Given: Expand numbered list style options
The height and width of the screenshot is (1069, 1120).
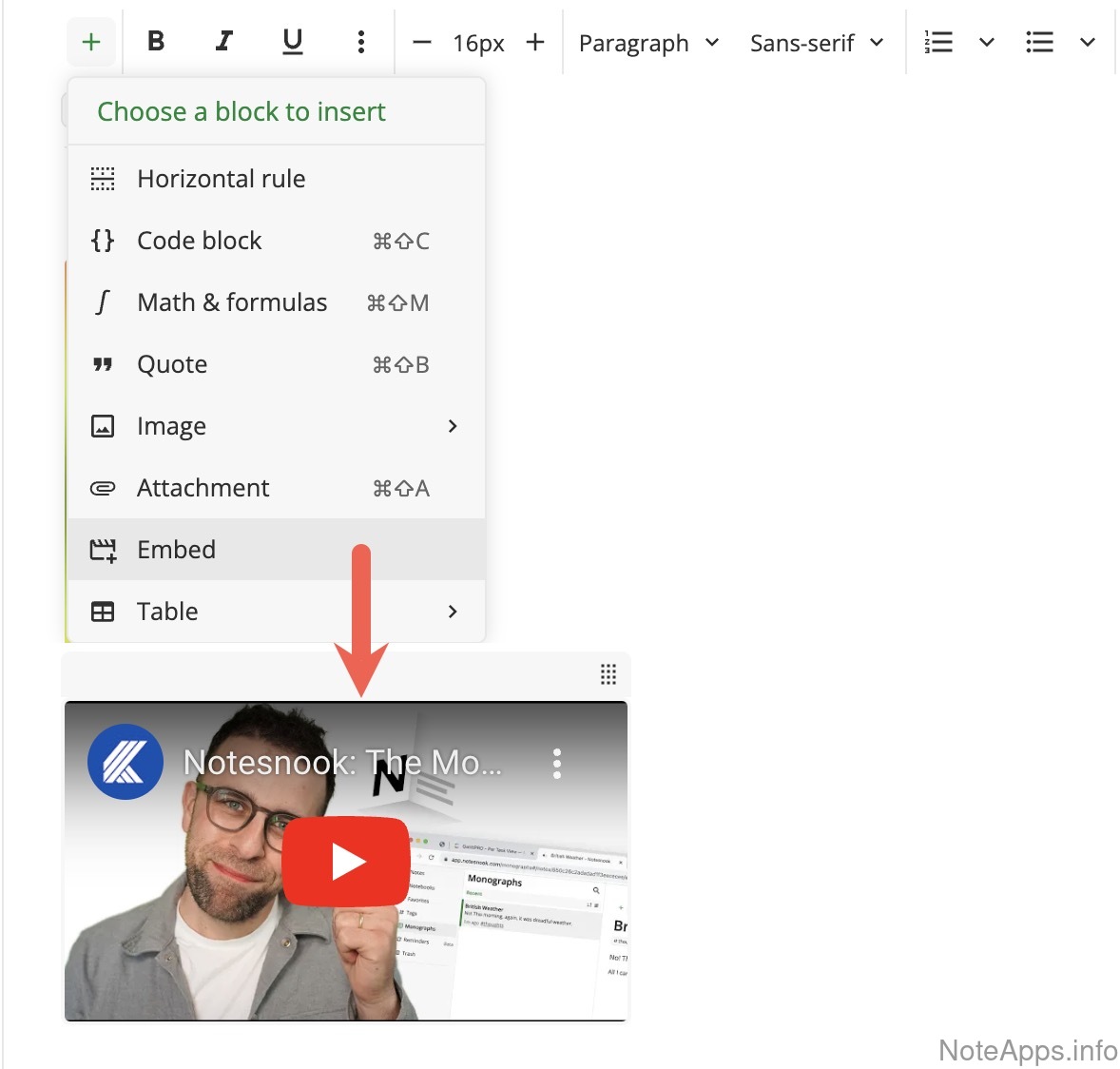Looking at the screenshot, I should [x=987, y=42].
